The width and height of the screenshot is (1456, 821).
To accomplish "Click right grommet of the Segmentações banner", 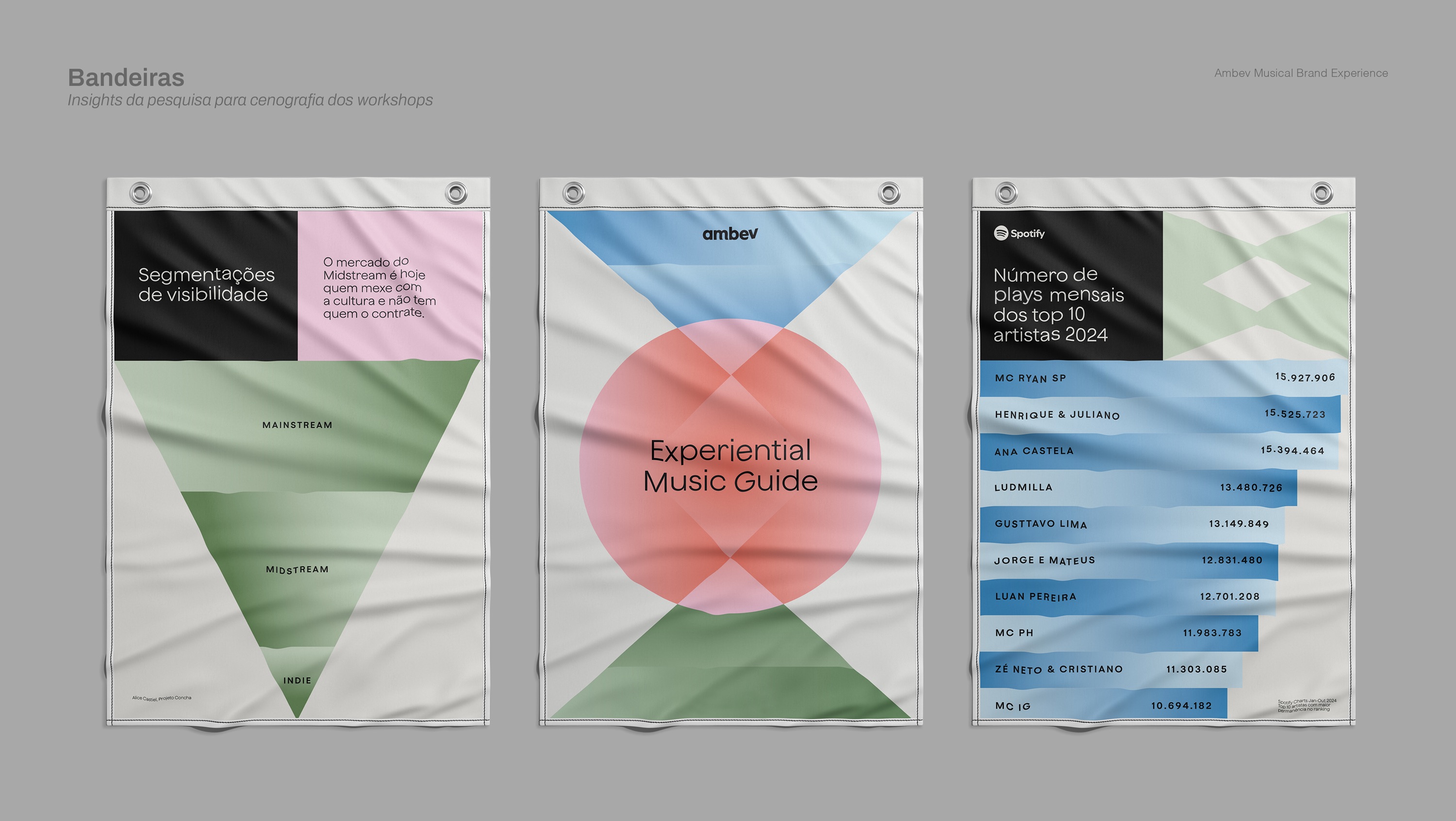I will 456,193.
